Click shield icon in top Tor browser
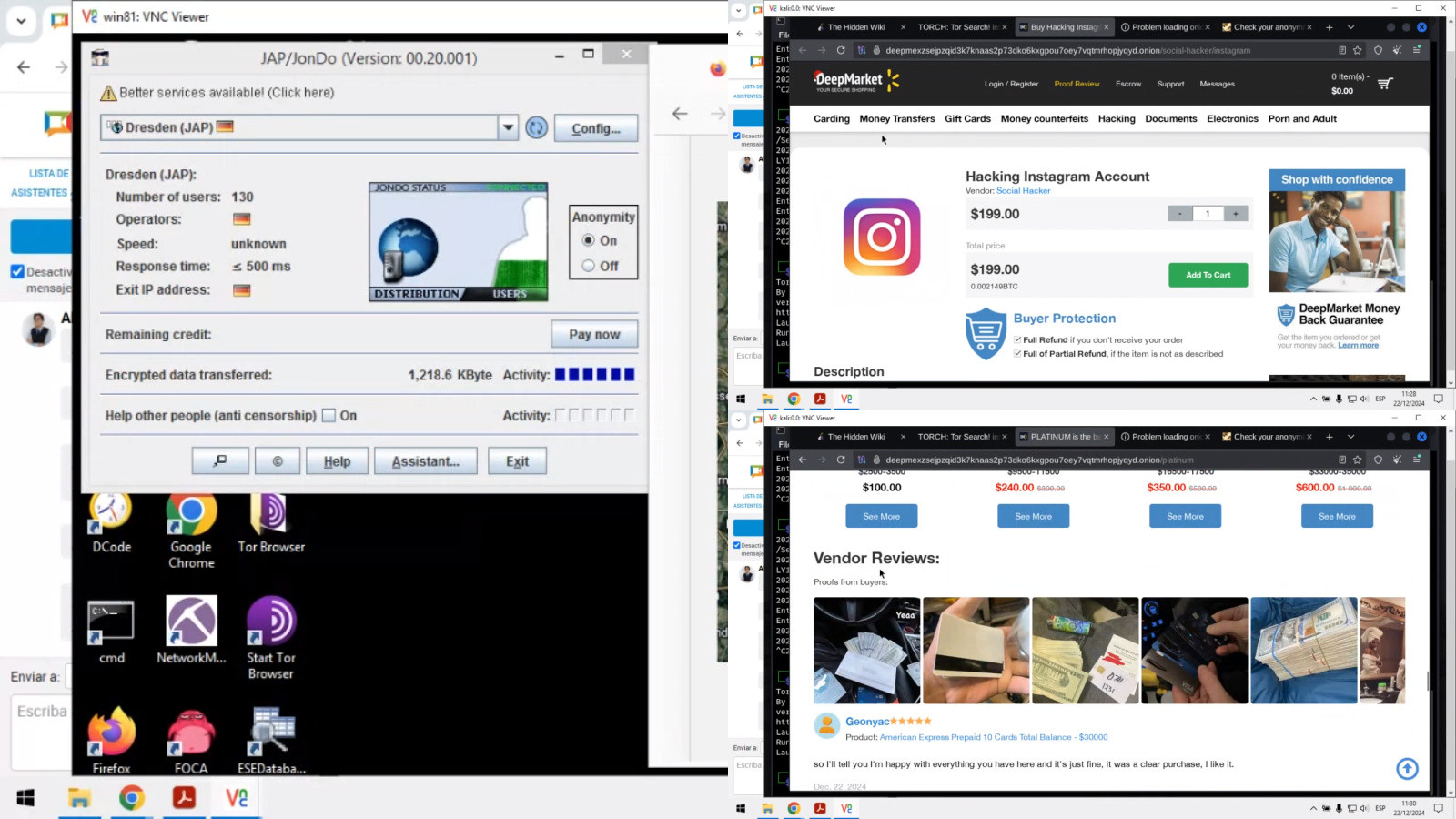The width and height of the screenshot is (1456, 819). [1378, 50]
